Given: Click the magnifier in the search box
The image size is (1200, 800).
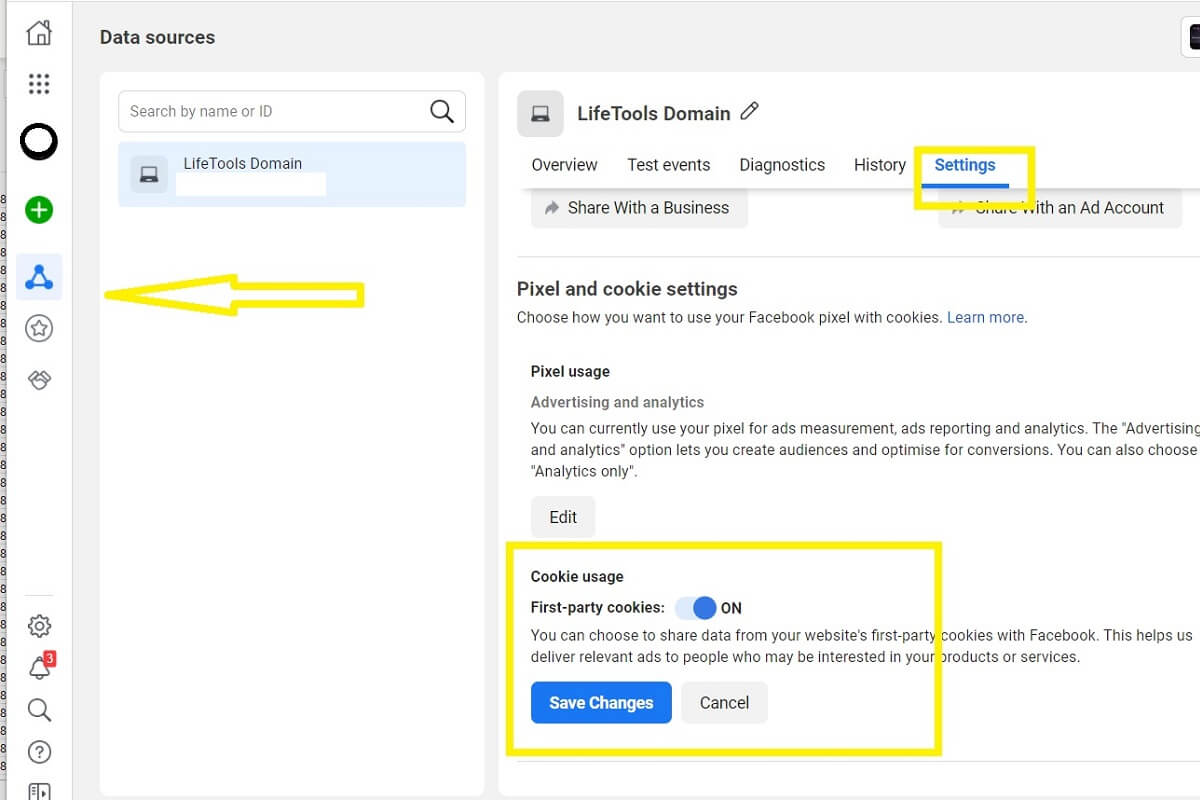Looking at the screenshot, I should pos(441,111).
